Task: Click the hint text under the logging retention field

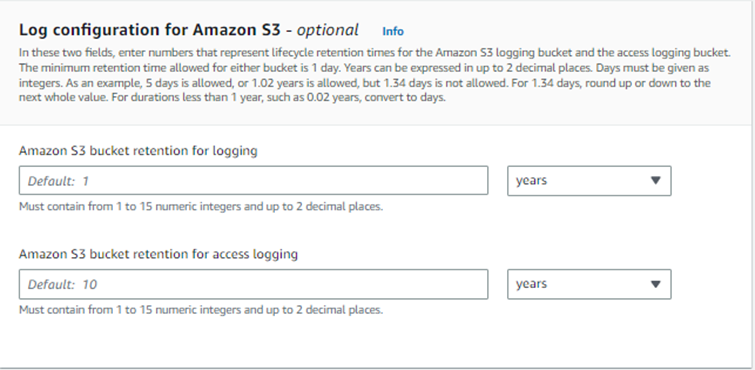Action: pos(201,207)
